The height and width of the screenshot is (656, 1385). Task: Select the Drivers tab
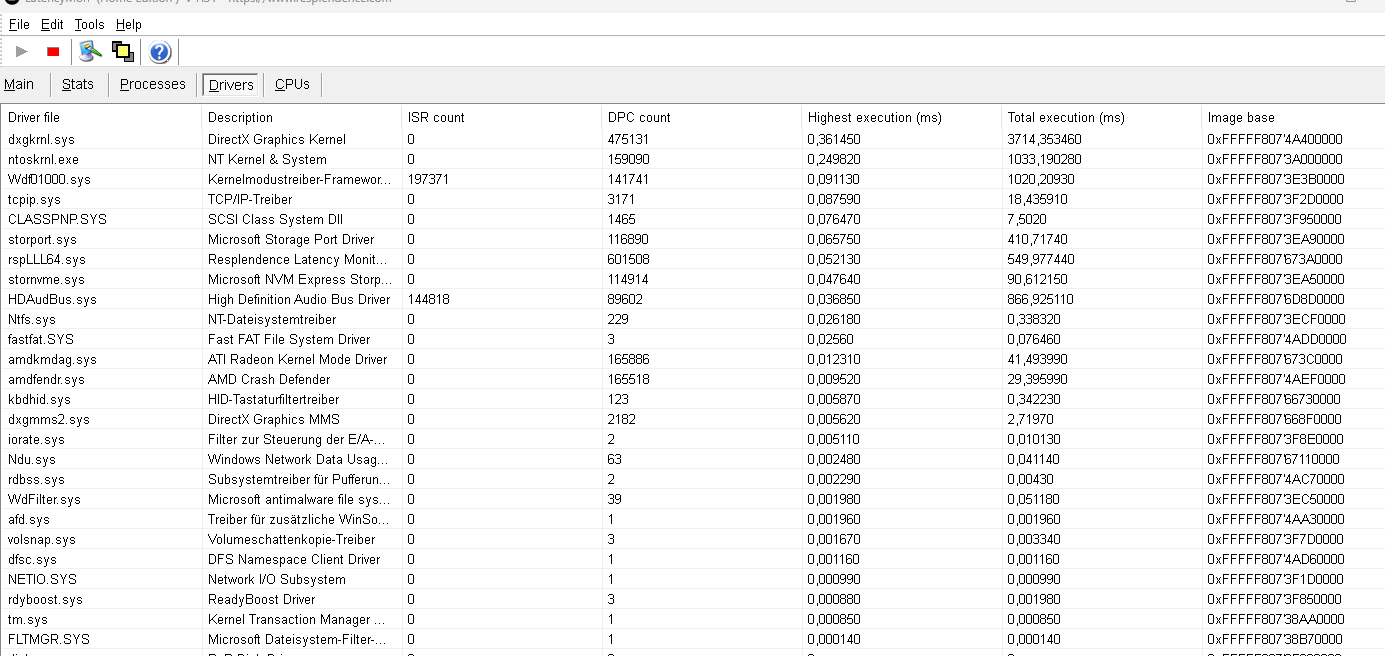point(231,85)
